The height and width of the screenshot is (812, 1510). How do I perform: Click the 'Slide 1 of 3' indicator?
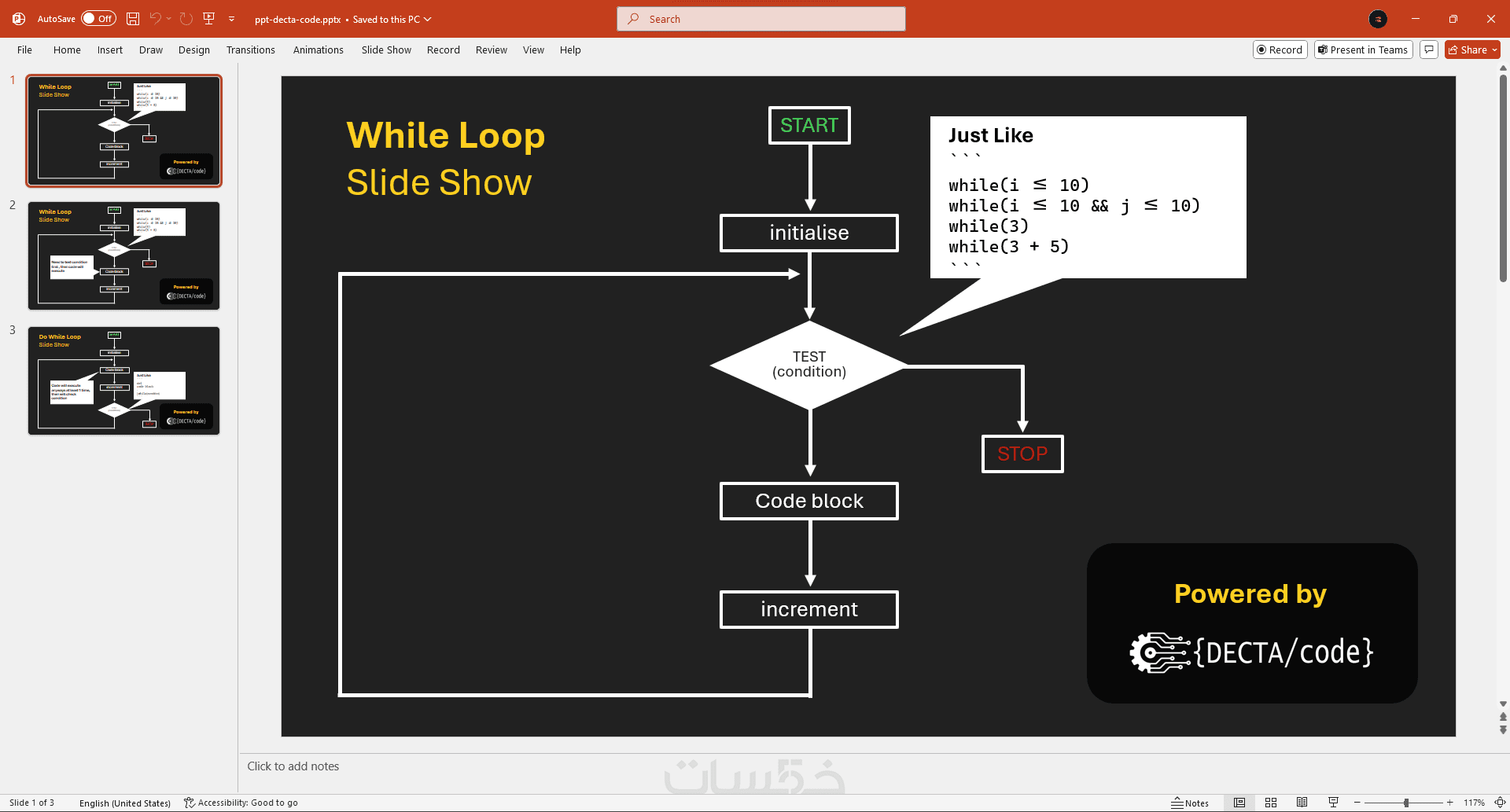click(x=32, y=803)
